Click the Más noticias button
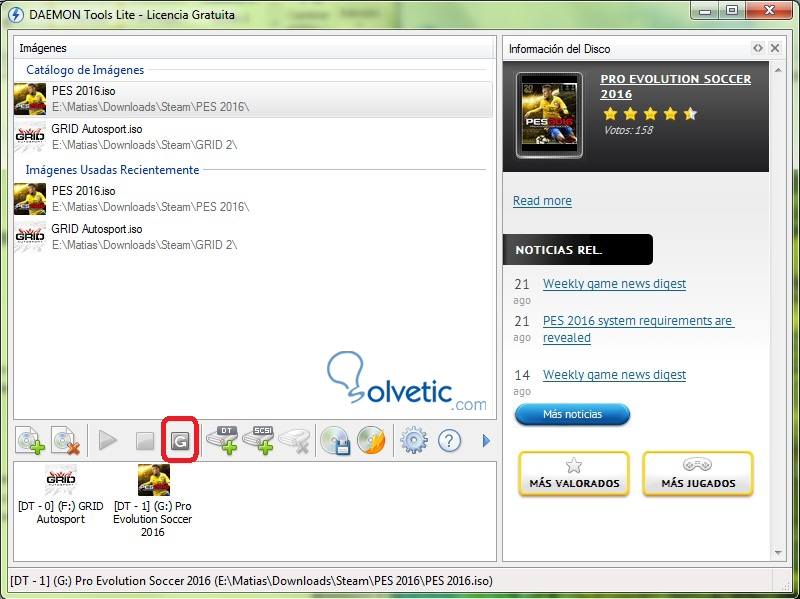The width and height of the screenshot is (800, 599). pos(572,414)
